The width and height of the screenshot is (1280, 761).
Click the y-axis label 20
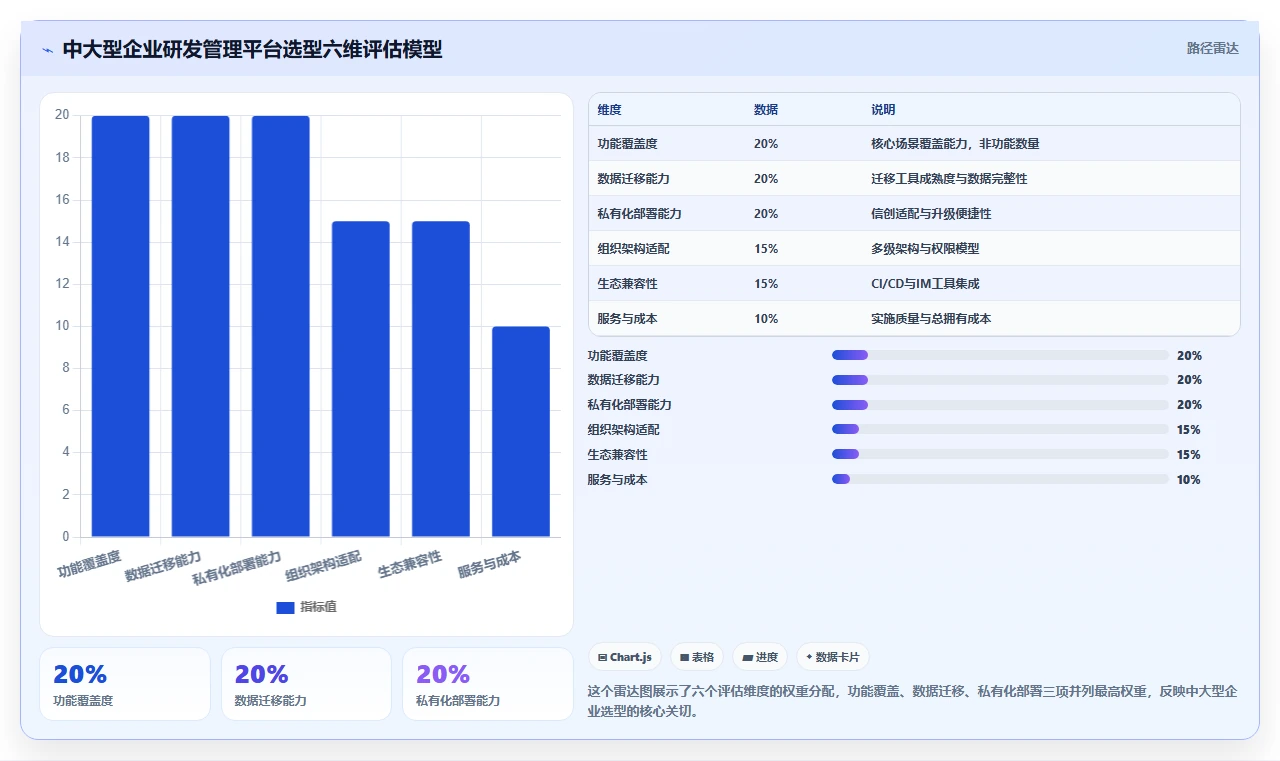click(x=62, y=115)
